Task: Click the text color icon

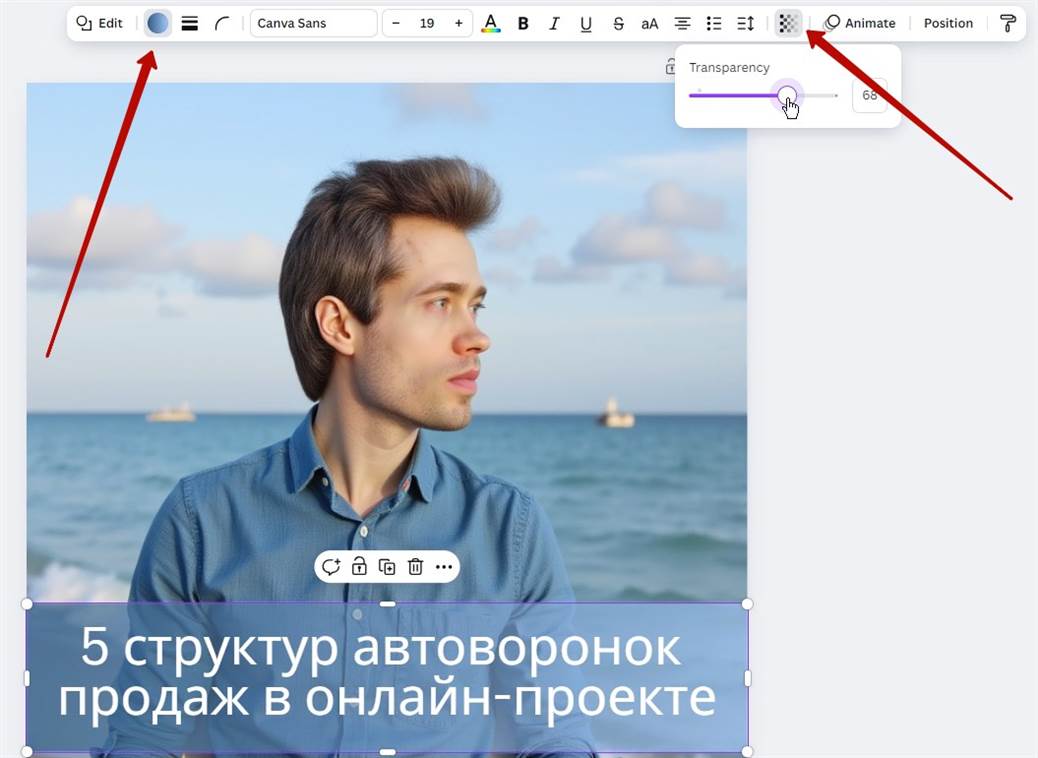Action: pos(490,23)
